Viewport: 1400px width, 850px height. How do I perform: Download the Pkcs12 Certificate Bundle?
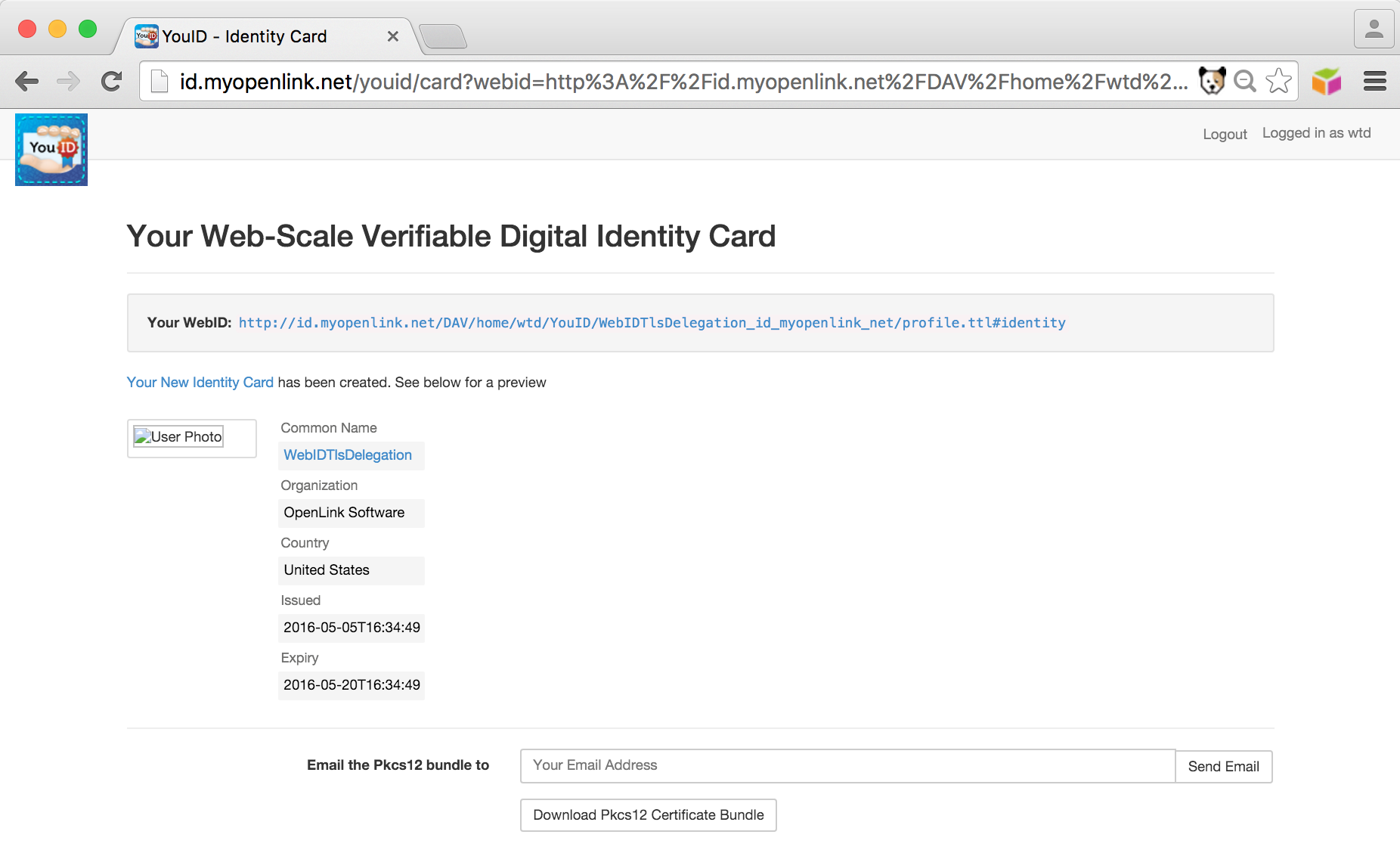(x=648, y=815)
